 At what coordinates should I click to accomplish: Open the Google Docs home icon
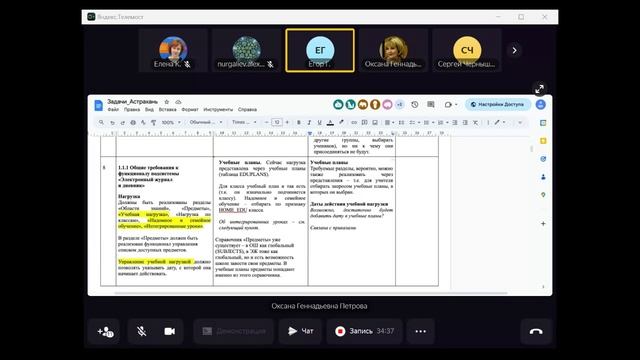98,105
